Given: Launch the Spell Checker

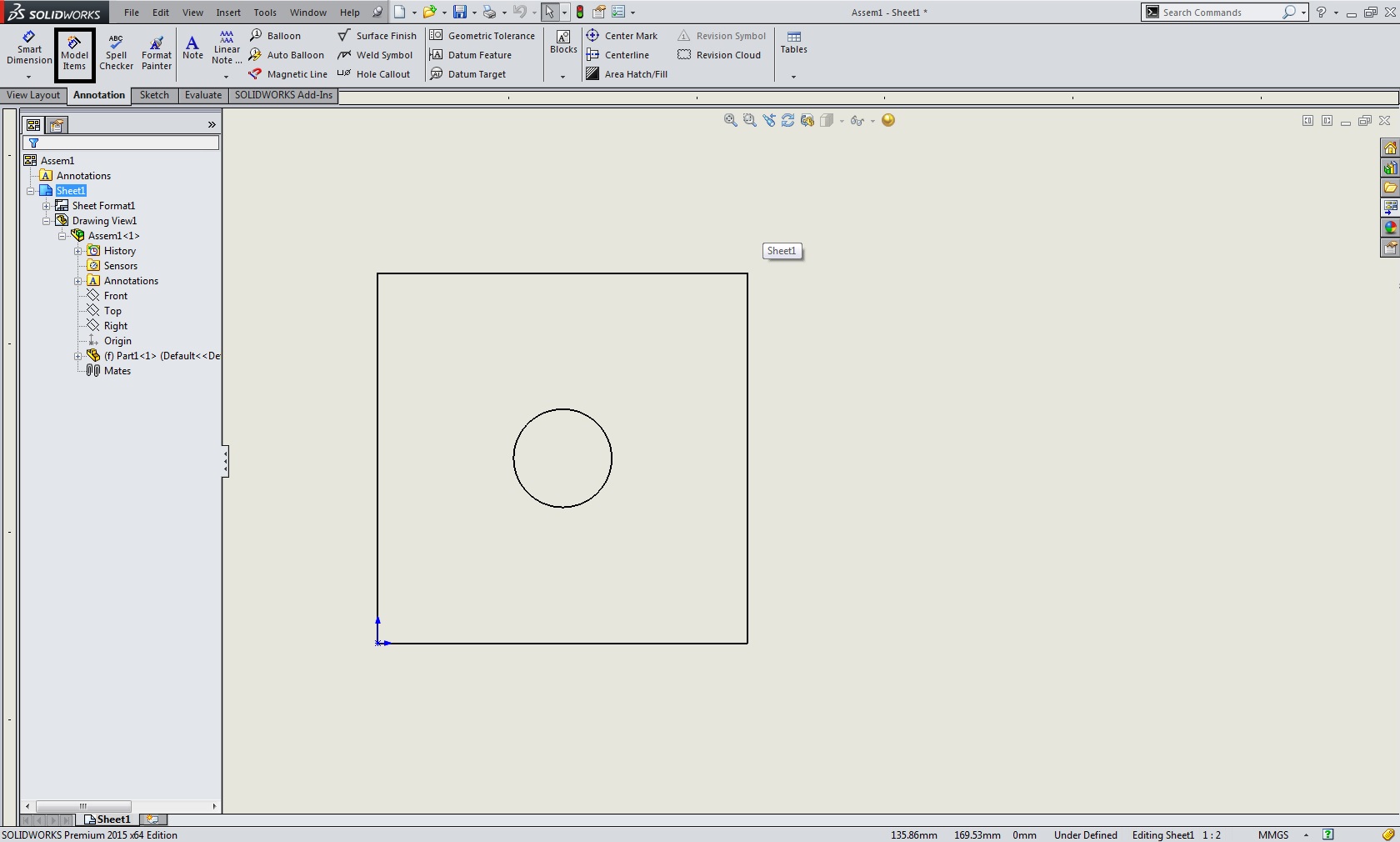Looking at the screenshot, I should pyautogui.click(x=116, y=54).
